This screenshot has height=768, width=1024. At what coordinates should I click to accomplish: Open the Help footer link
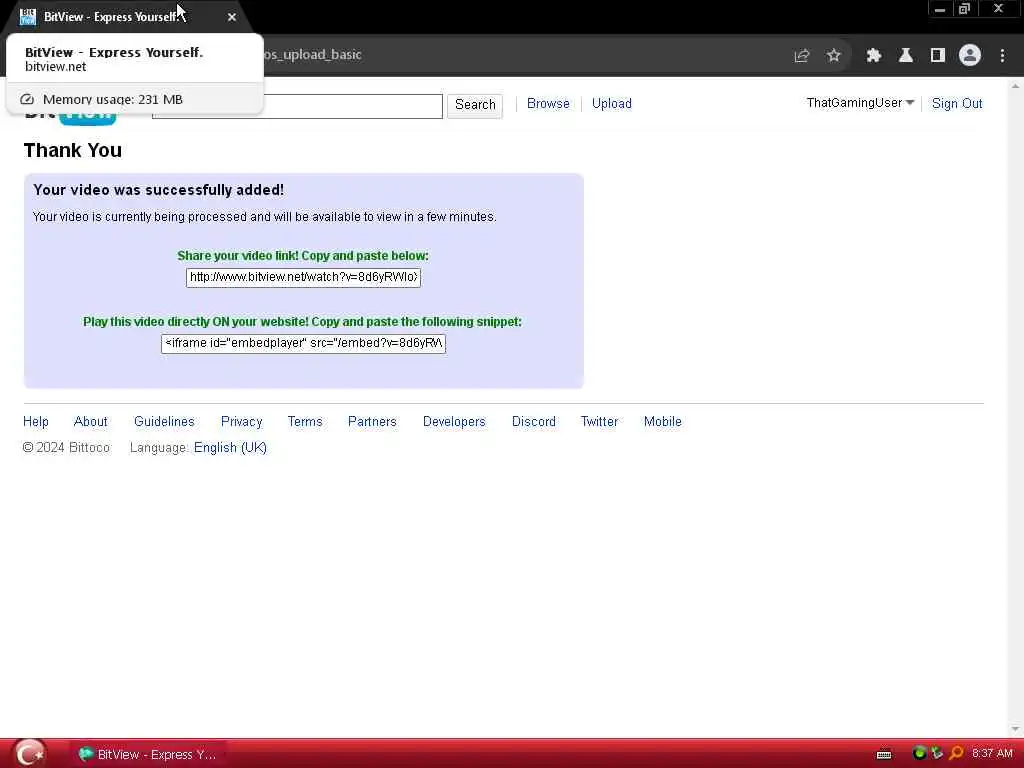[x=35, y=421]
